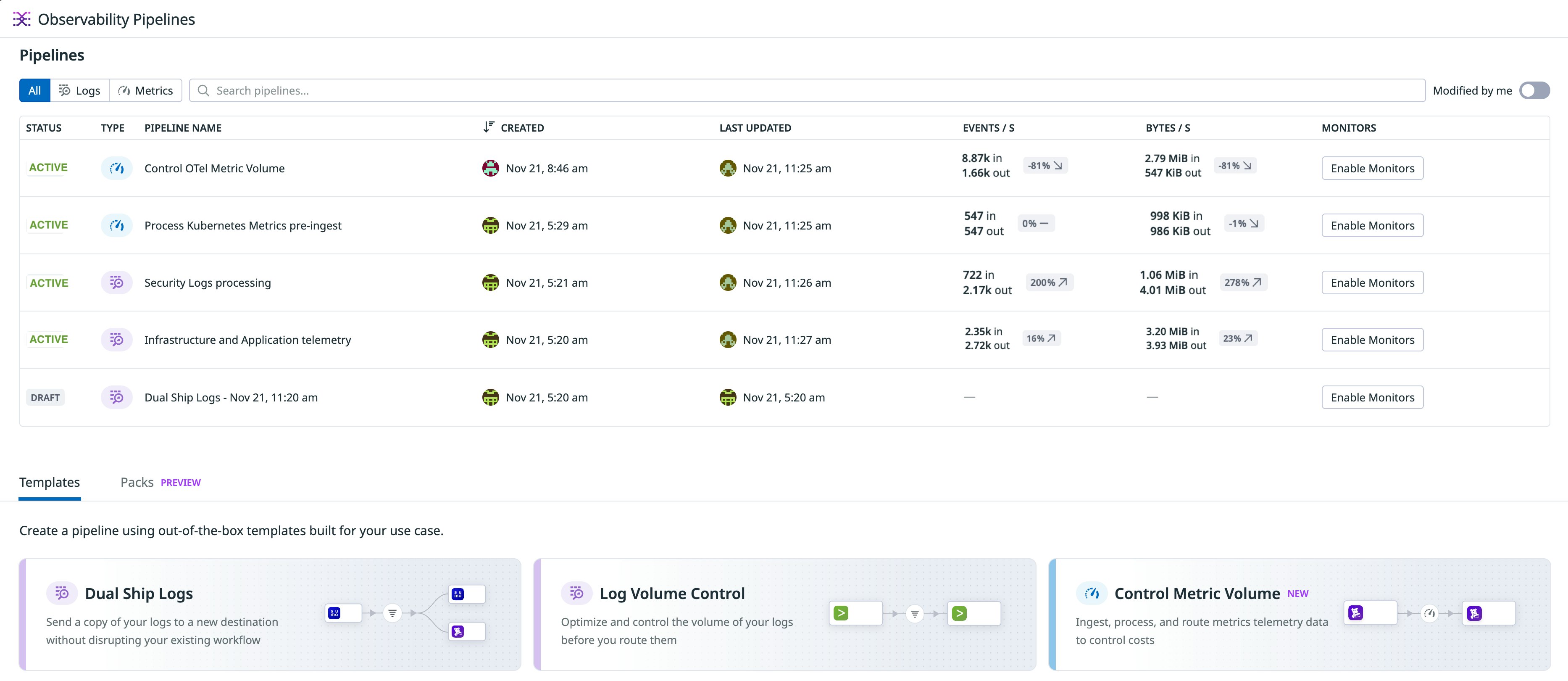Image resolution: width=1568 pixels, height=681 pixels.
Task: Click the logs type icon beside Security Logs processing
Action: 116,282
